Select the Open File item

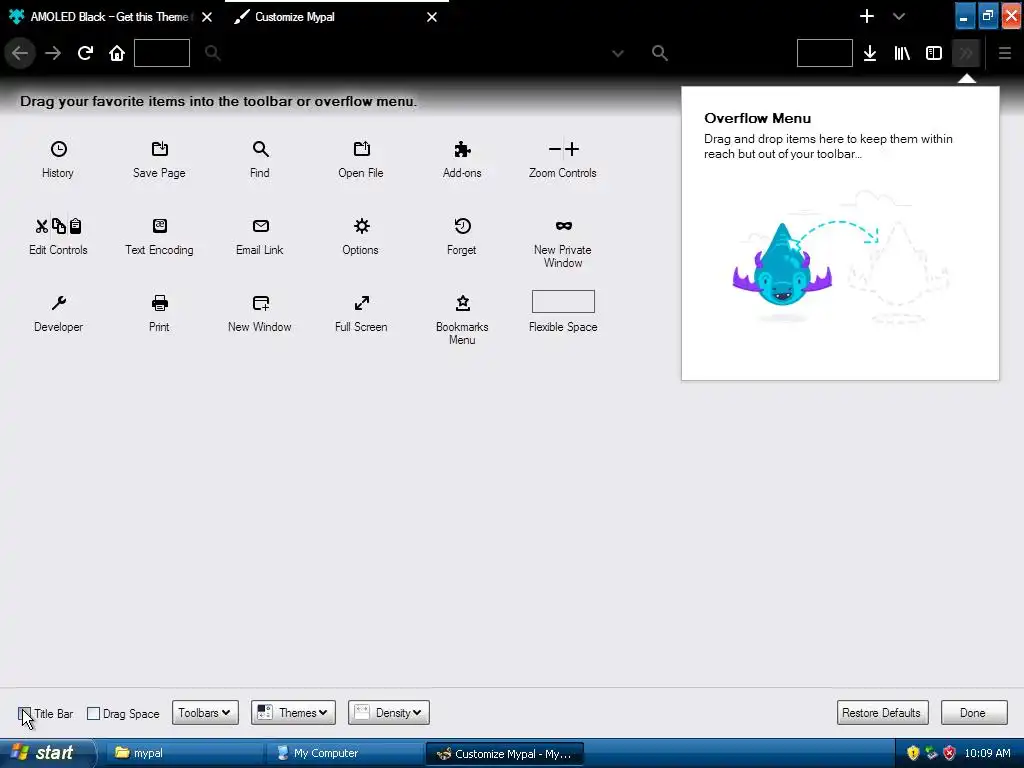pyautogui.click(x=361, y=159)
